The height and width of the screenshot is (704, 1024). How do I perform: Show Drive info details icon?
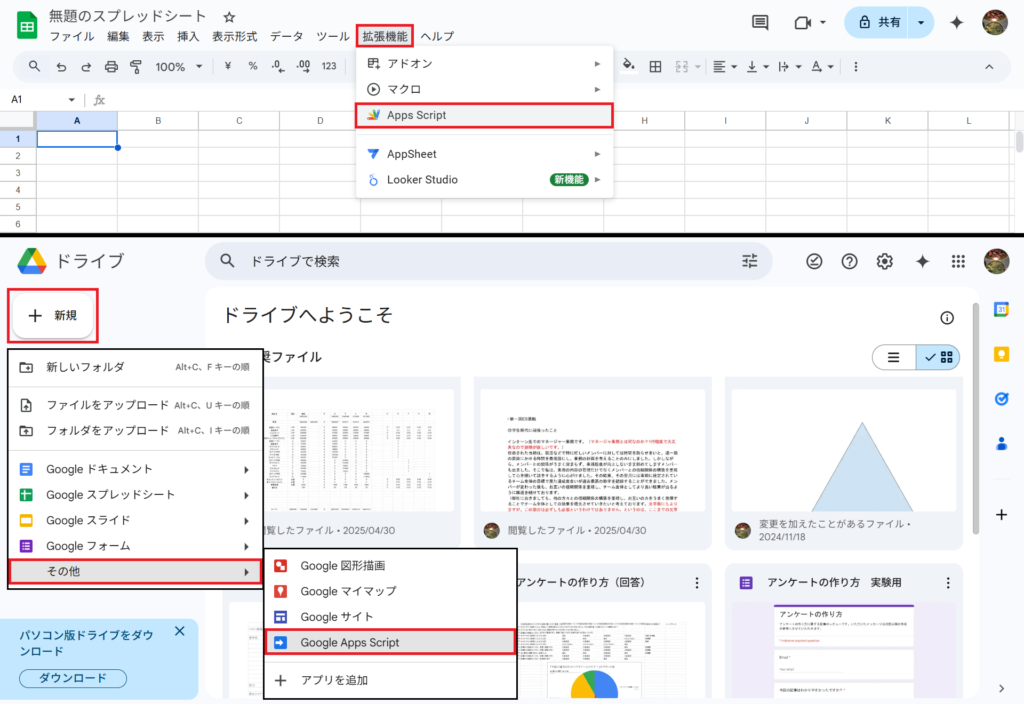(947, 318)
